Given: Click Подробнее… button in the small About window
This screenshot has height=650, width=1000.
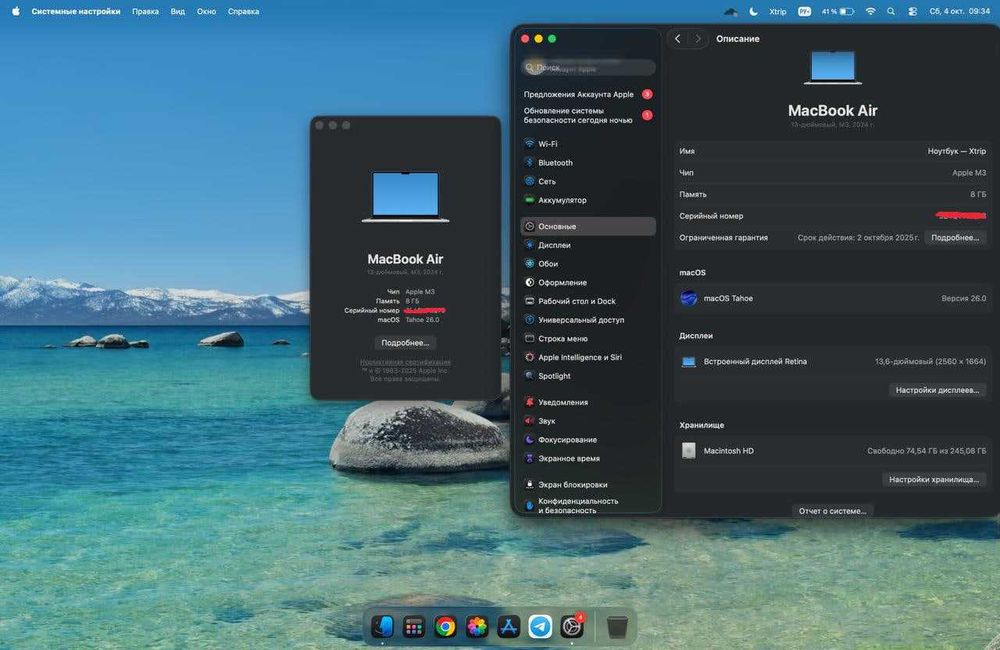Looking at the screenshot, I should tap(406, 343).
